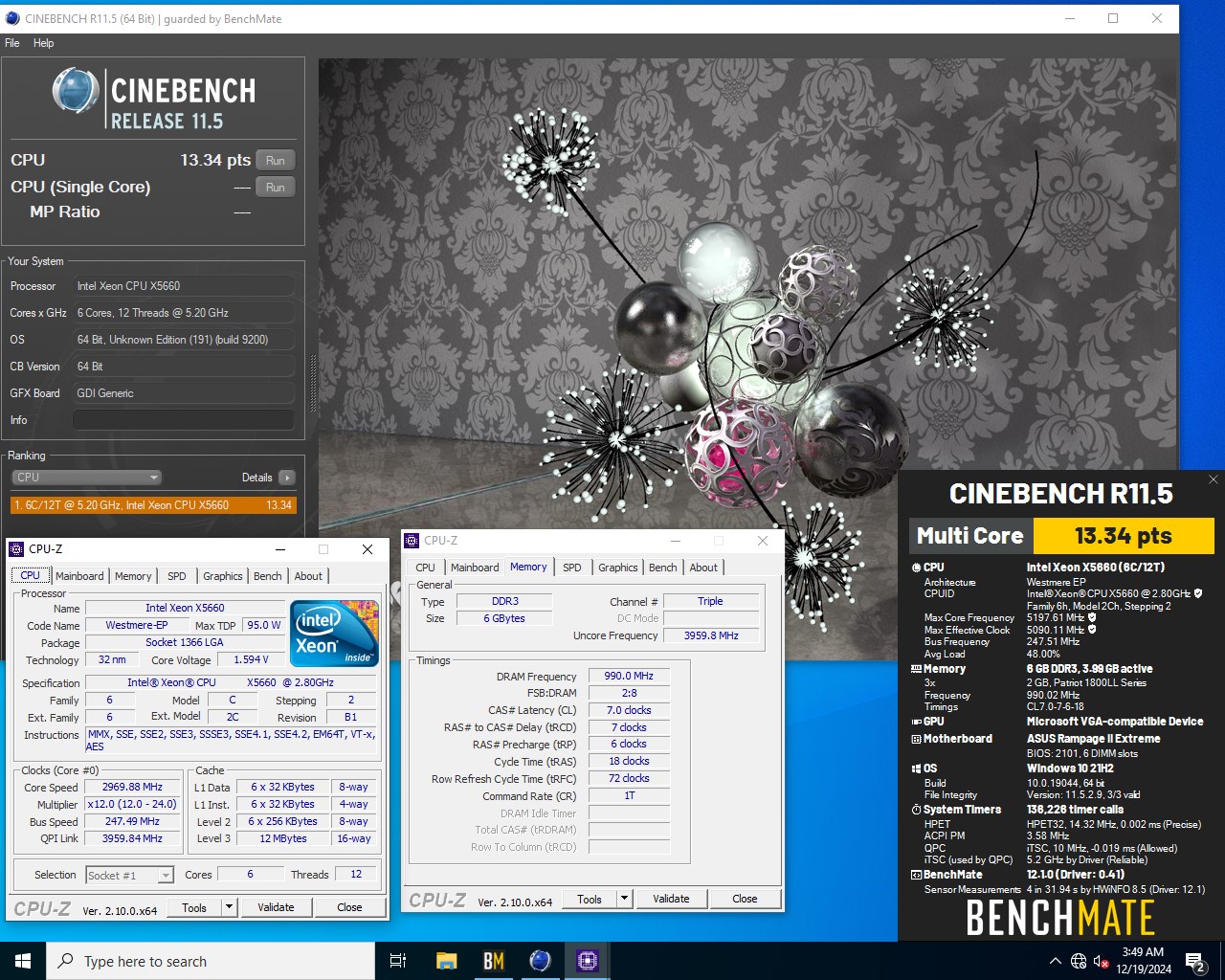This screenshot has height=980, width=1225.
Task: Open the notification center icon
Action: point(1195,961)
